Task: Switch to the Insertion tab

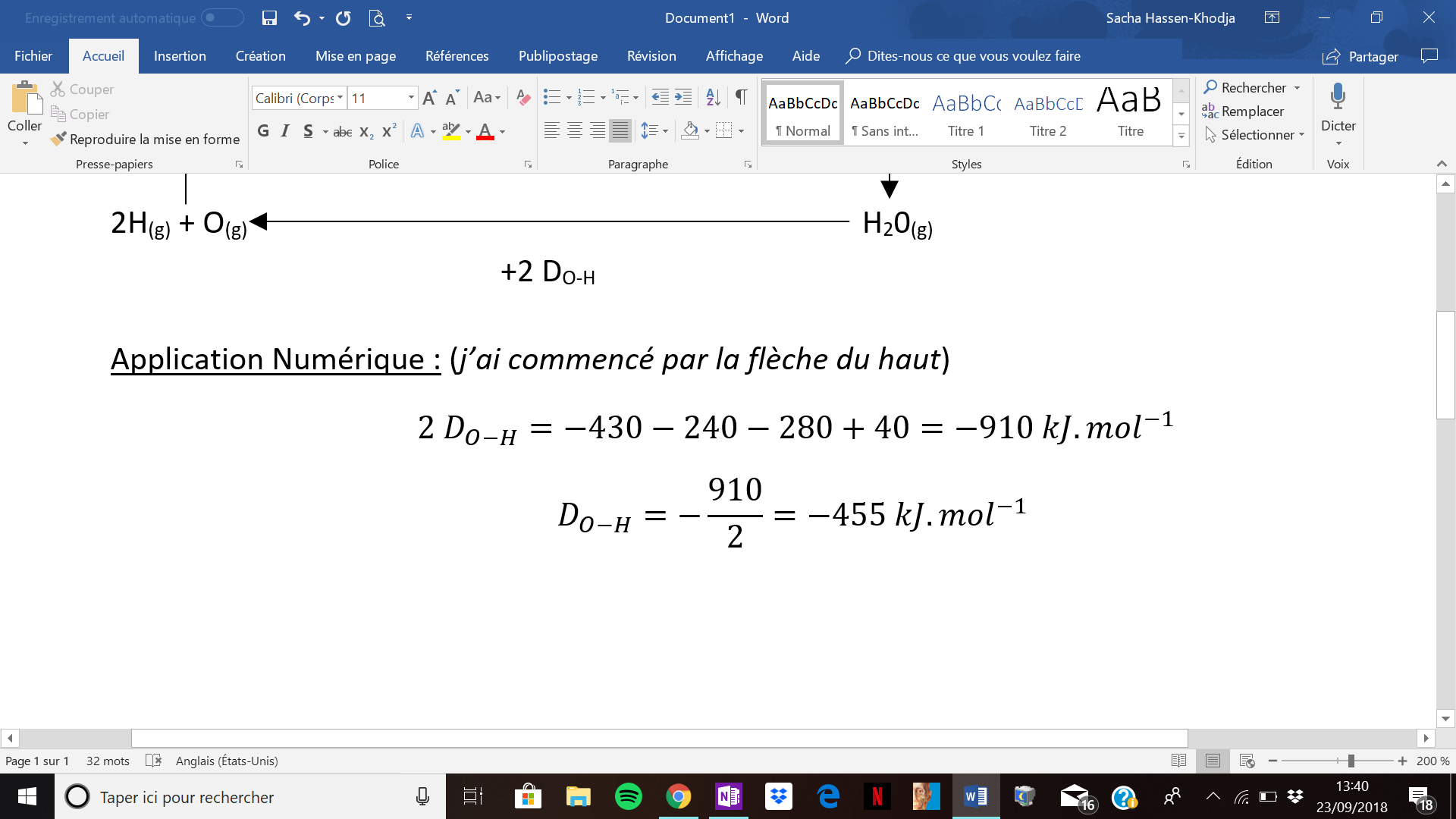Action: [x=180, y=56]
